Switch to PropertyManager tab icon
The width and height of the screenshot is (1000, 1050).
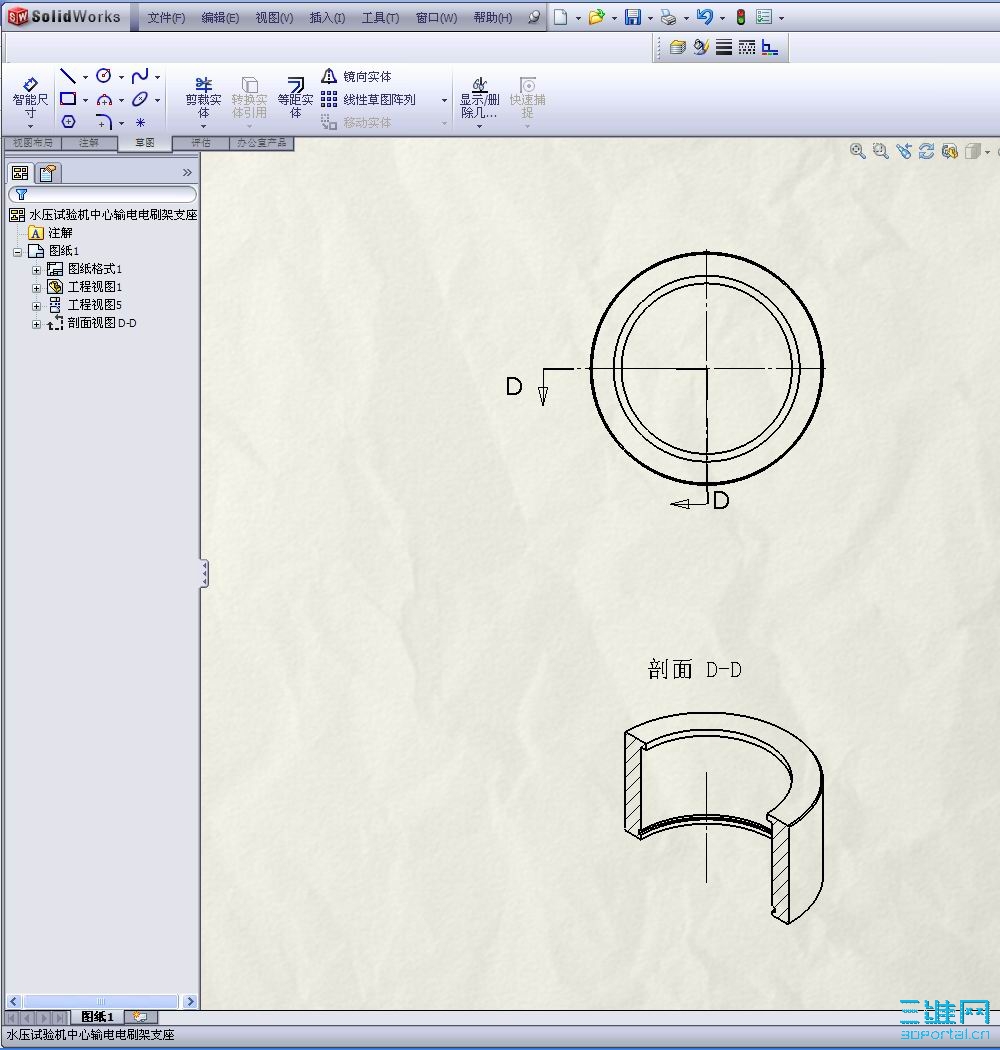[48, 173]
